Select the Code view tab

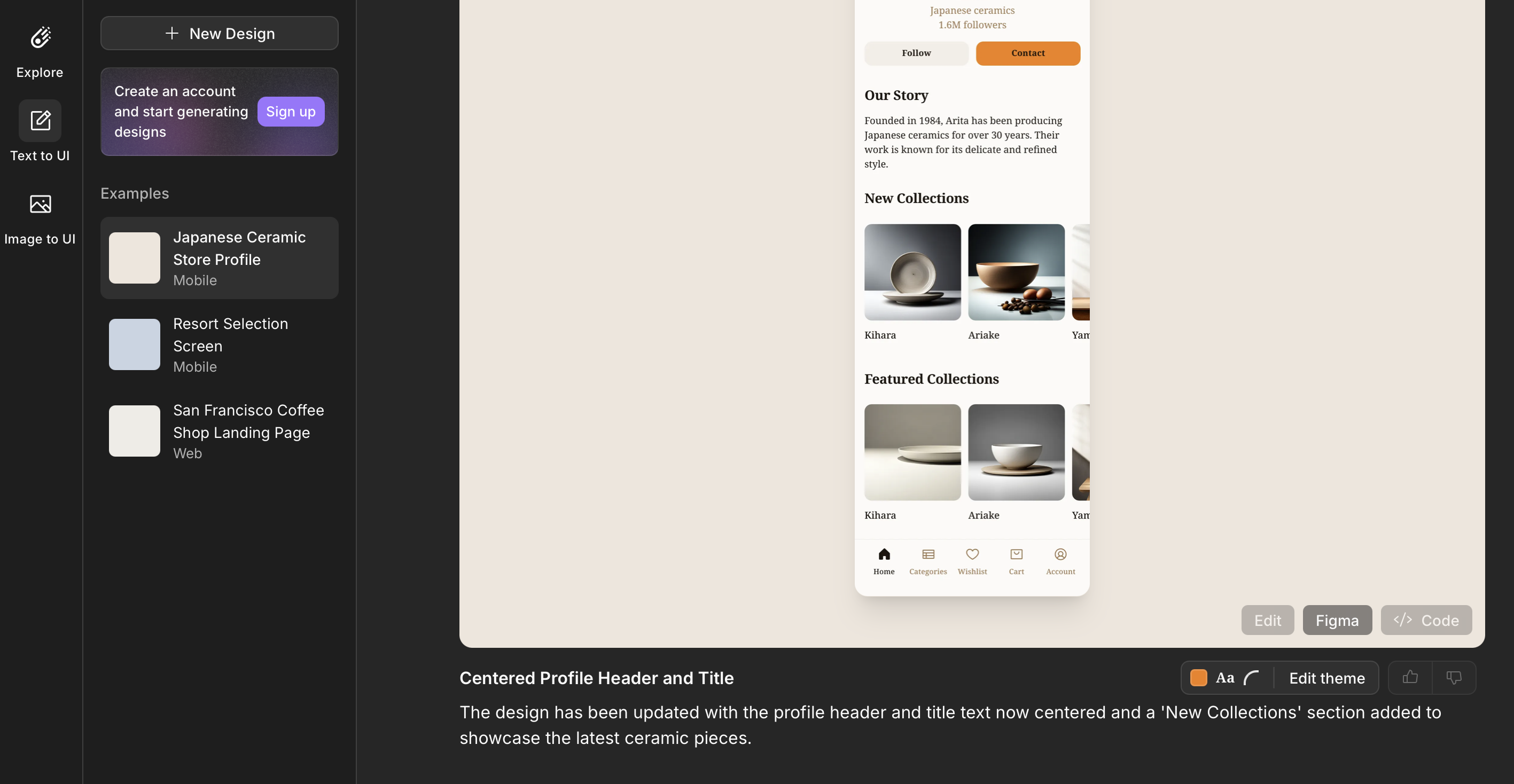(x=1426, y=620)
